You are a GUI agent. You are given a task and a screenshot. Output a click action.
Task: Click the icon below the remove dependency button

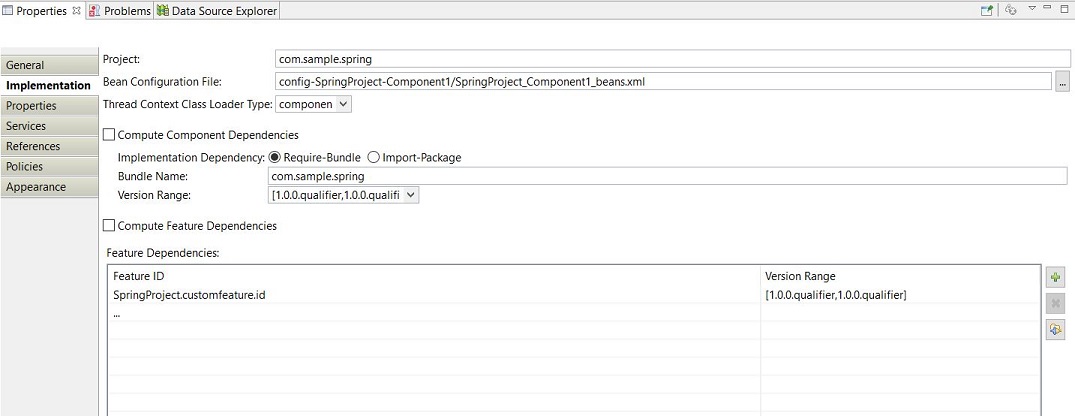(1055, 330)
